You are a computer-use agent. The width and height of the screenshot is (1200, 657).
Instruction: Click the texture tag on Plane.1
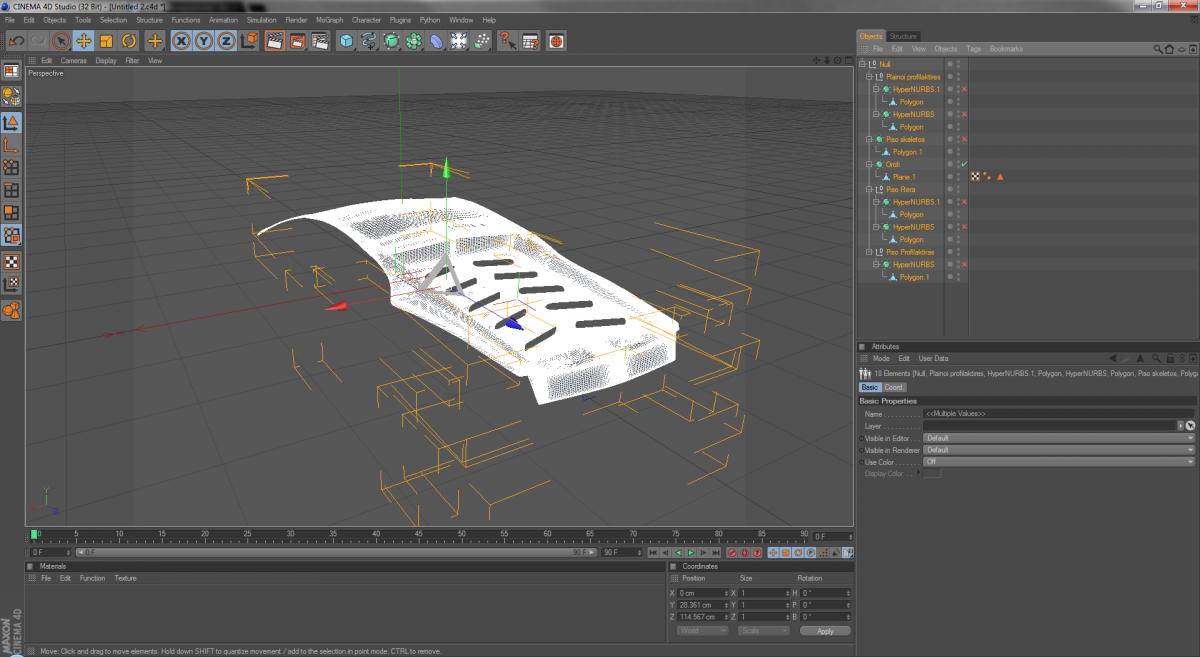tap(976, 177)
